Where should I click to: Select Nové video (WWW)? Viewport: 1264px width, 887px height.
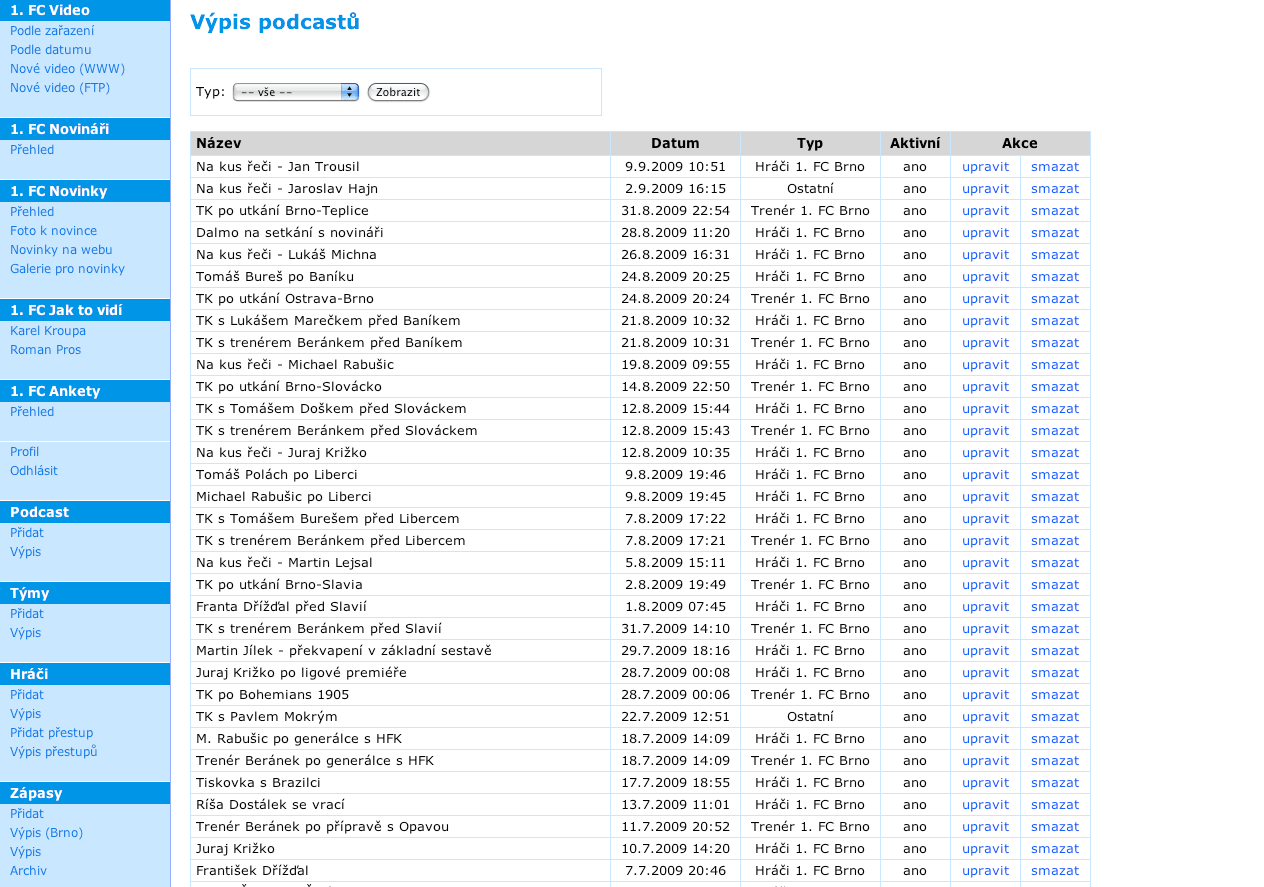point(67,69)
